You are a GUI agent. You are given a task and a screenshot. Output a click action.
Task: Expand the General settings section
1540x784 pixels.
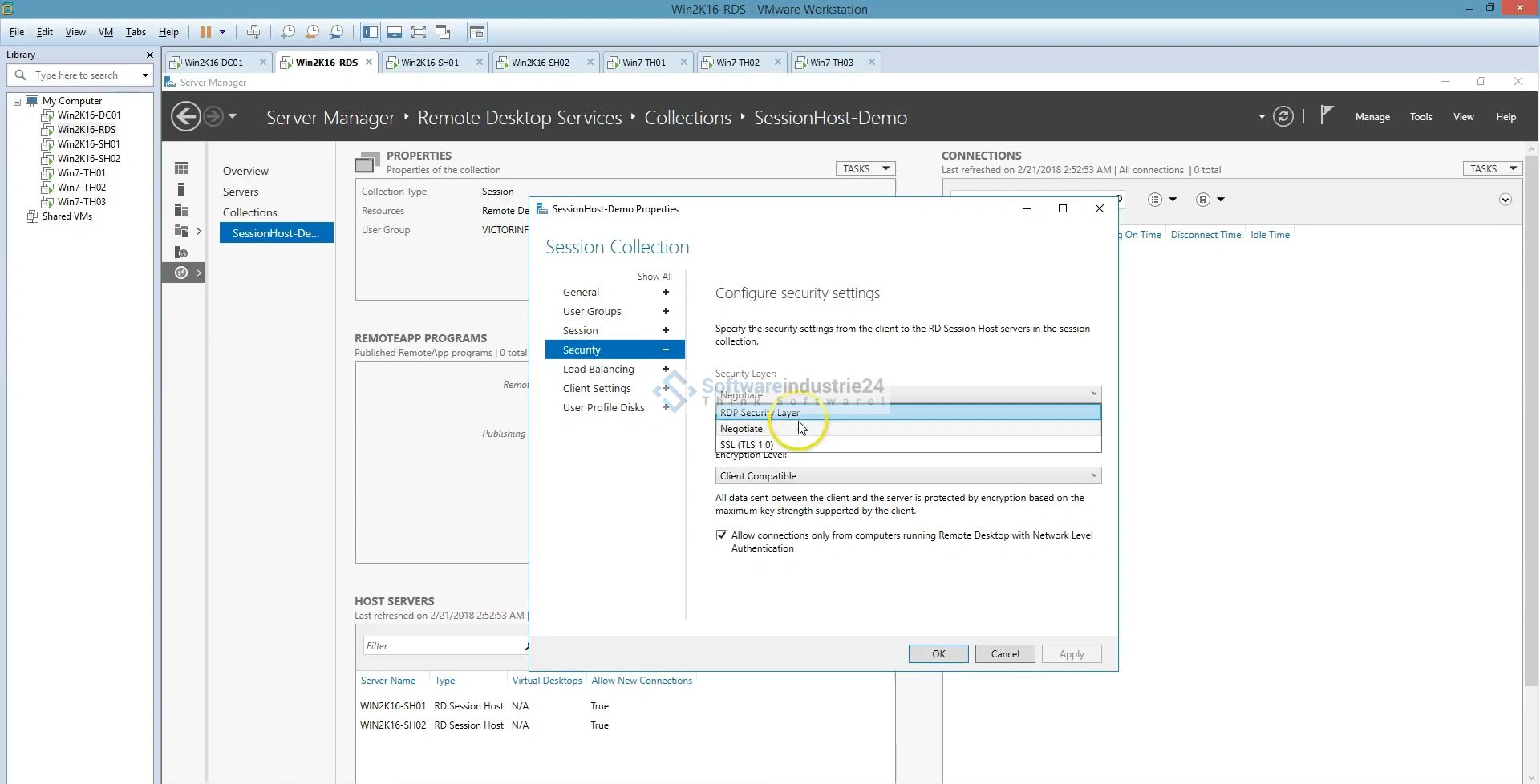(665, 293)
